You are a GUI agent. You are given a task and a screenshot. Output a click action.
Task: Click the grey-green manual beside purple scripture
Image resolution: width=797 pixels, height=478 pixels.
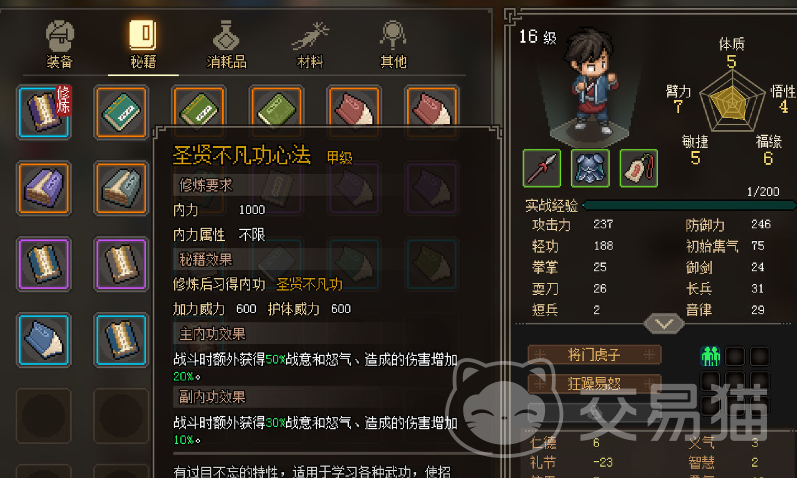pyautogui.click(x=121, y=188)
